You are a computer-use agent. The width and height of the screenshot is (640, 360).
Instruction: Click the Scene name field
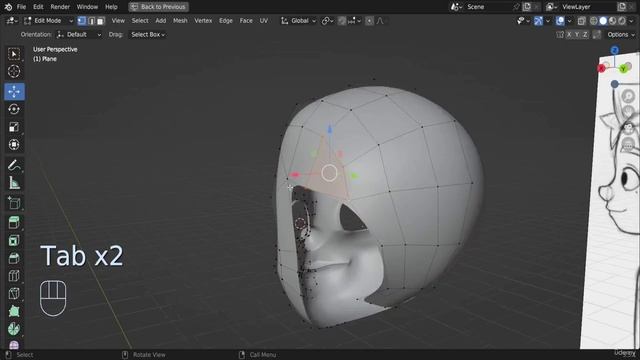tap(489, 7)
